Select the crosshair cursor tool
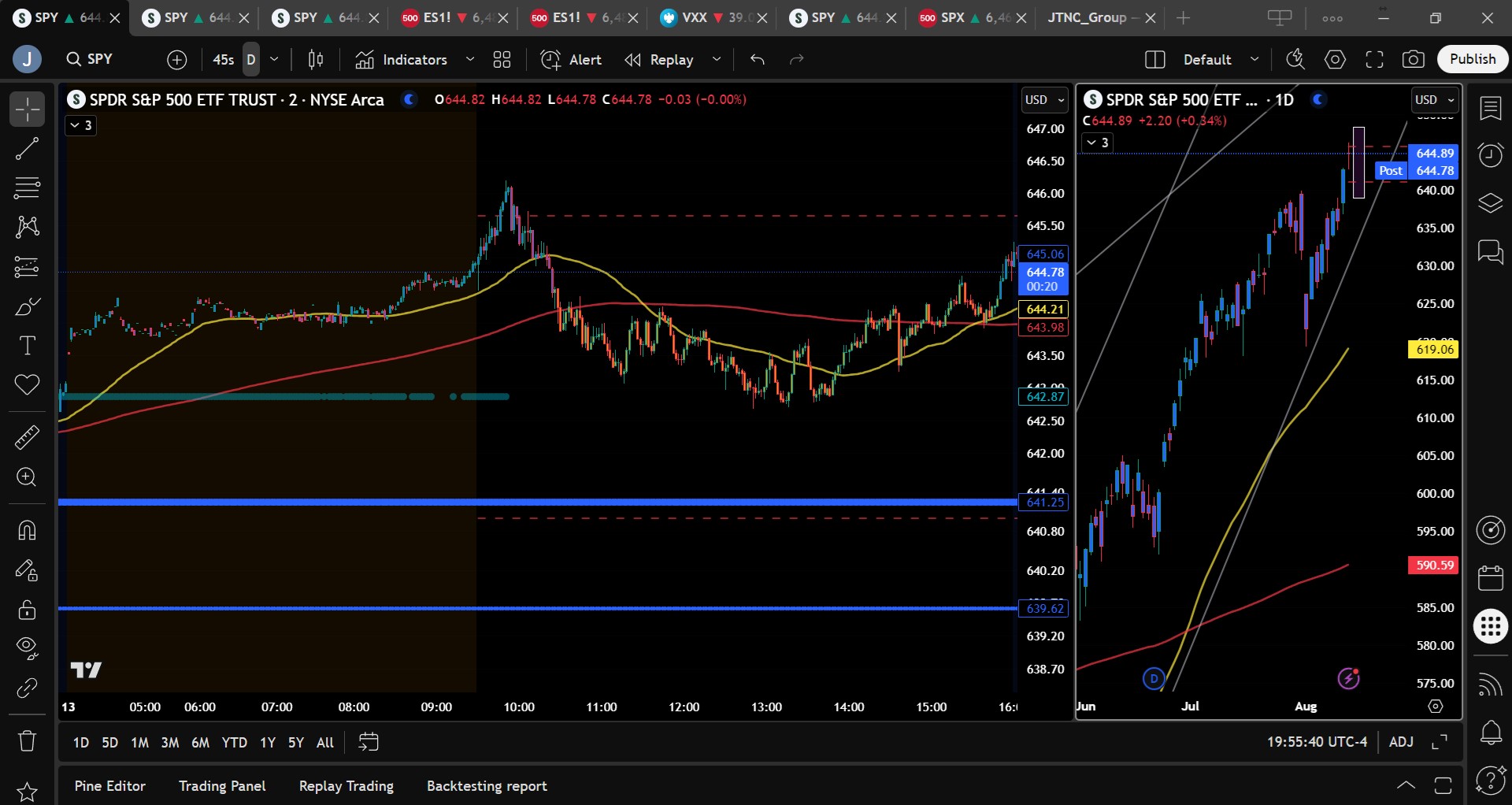The image size is (1512, 805). point(27,109)
